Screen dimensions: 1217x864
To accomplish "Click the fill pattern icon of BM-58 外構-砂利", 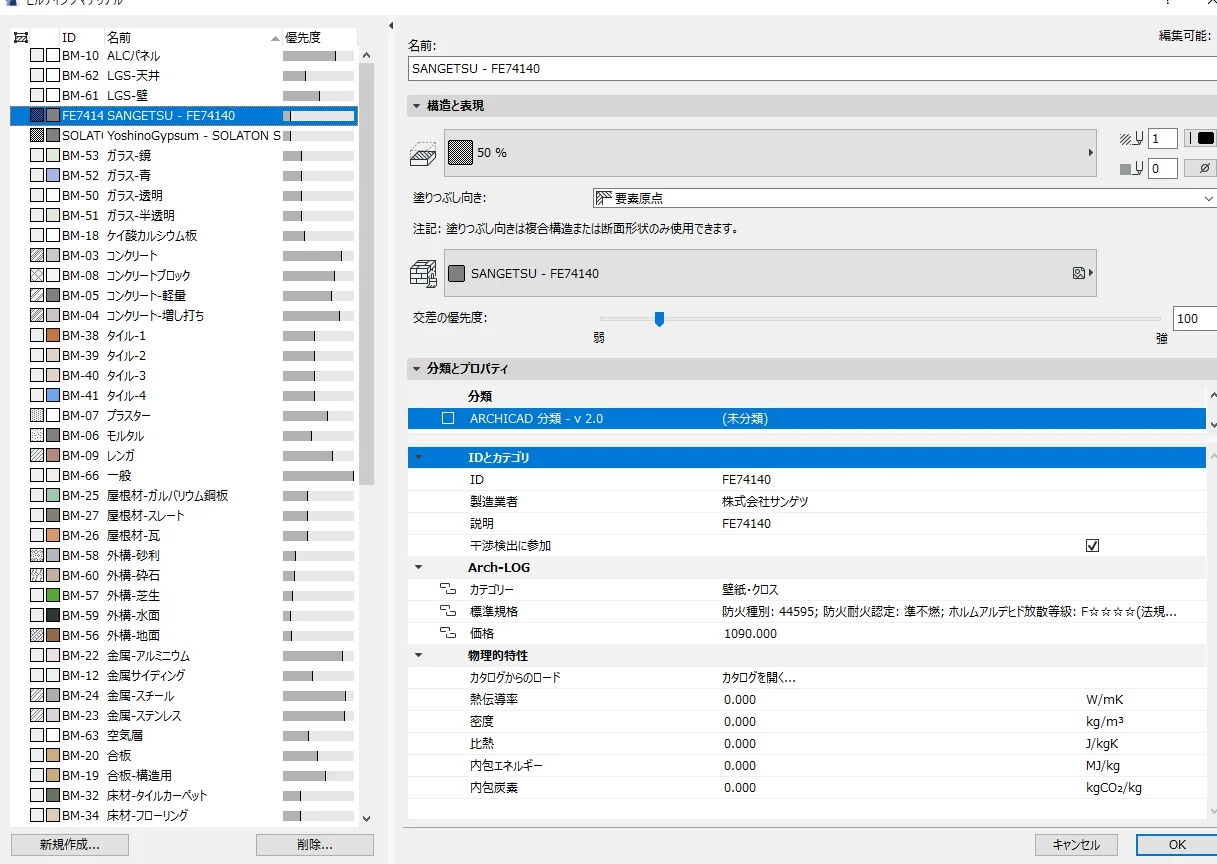I will (x=37, y=556).
